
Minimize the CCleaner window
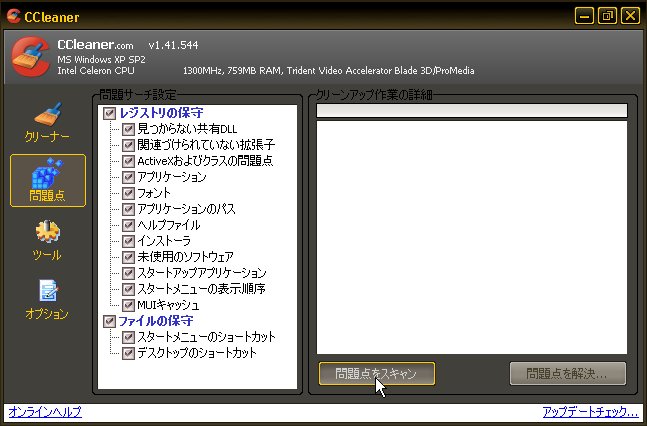584,16
